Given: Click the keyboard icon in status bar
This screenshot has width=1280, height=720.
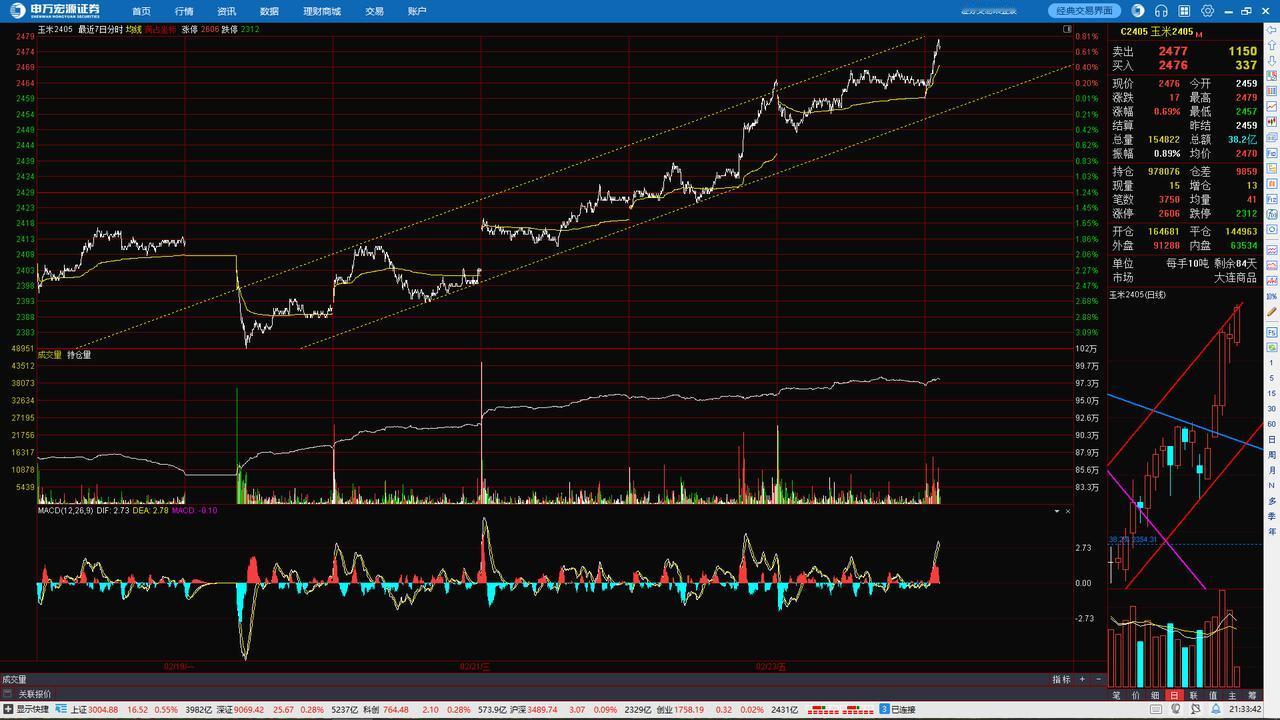Looking at the screenshot, I should [1156, 709].
